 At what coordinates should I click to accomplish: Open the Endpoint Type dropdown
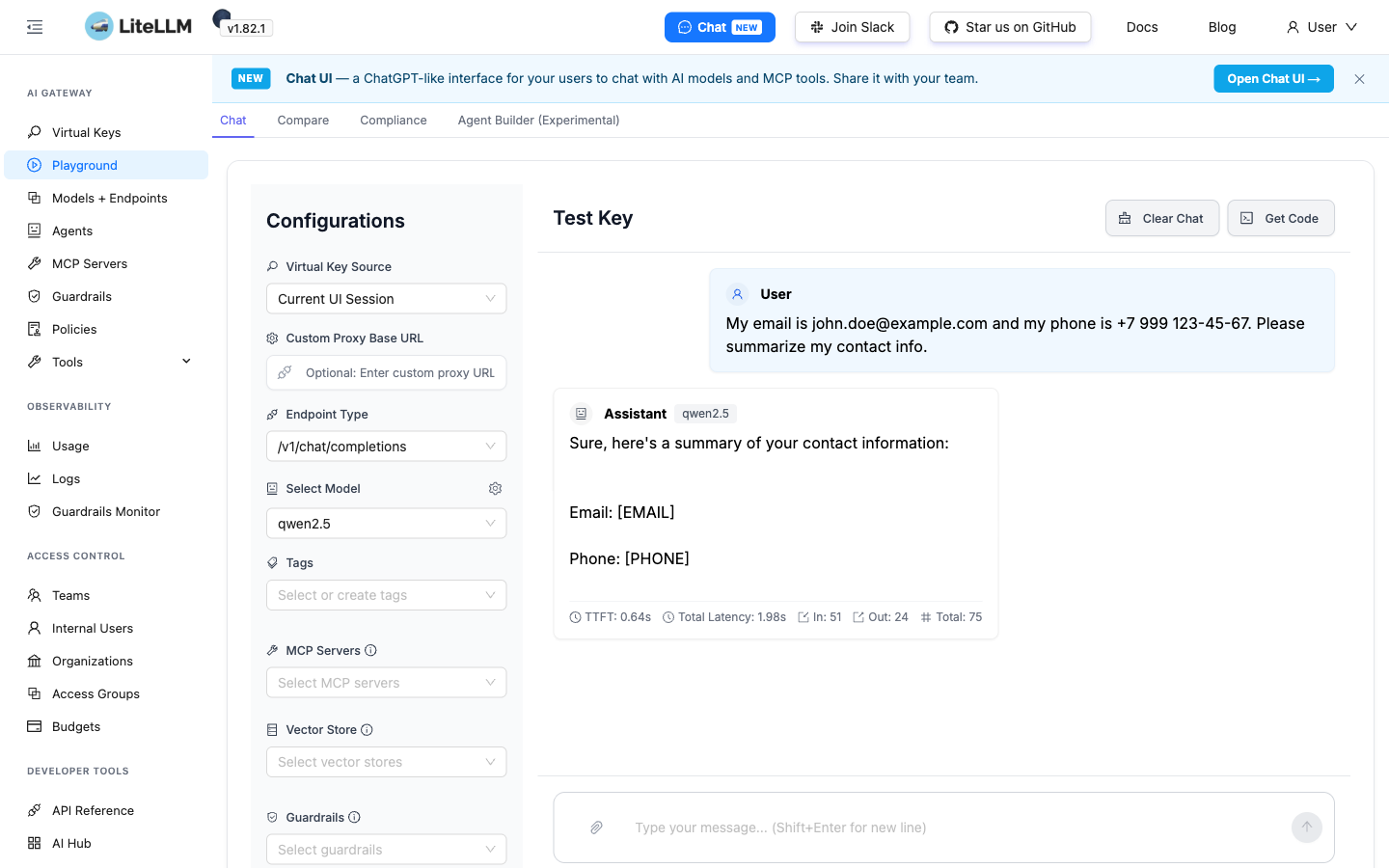pos(386,447)
